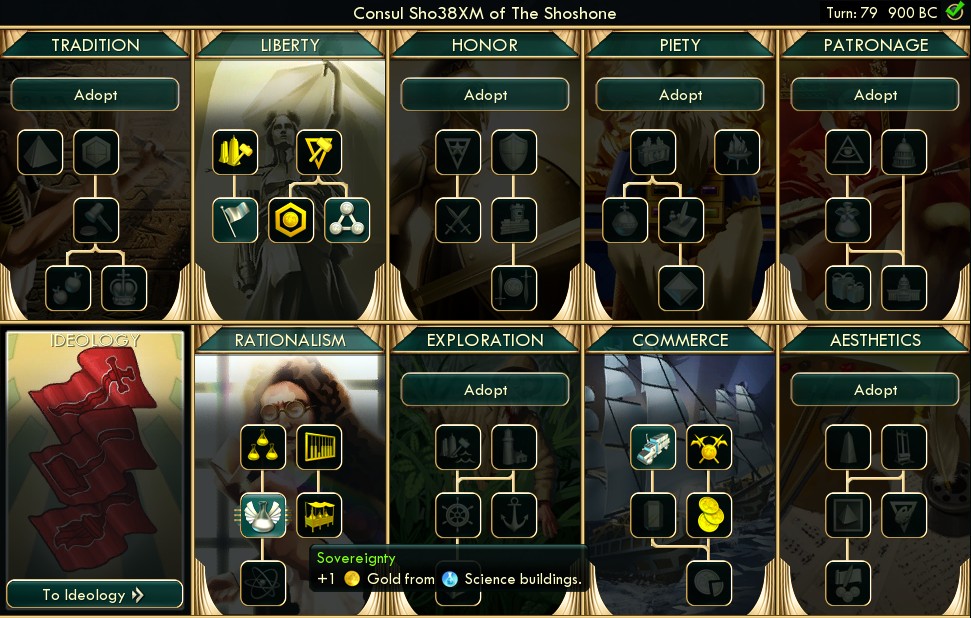
Task: Select the crossed swords policy in Honor
Action: click(458, 220)
